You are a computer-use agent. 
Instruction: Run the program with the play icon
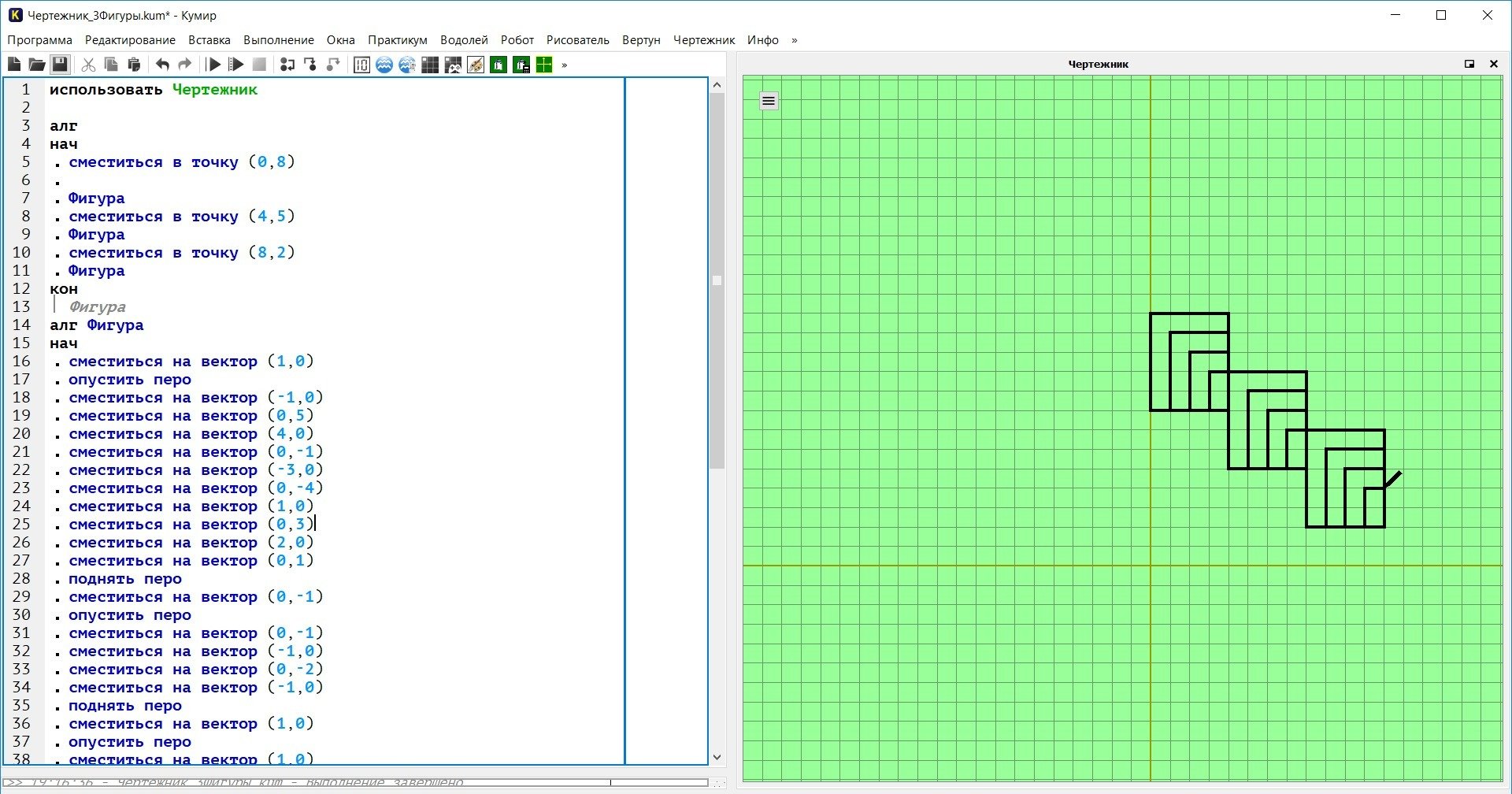tap(213, 65)
